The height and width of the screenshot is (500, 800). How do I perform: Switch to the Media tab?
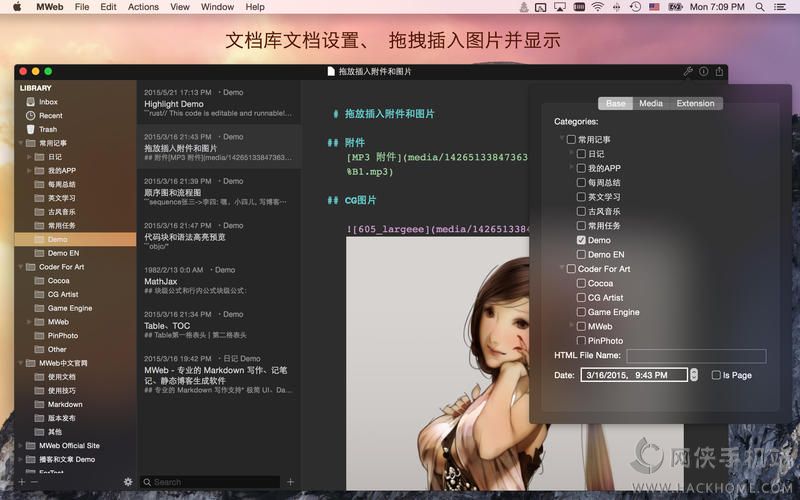point(651,103)
